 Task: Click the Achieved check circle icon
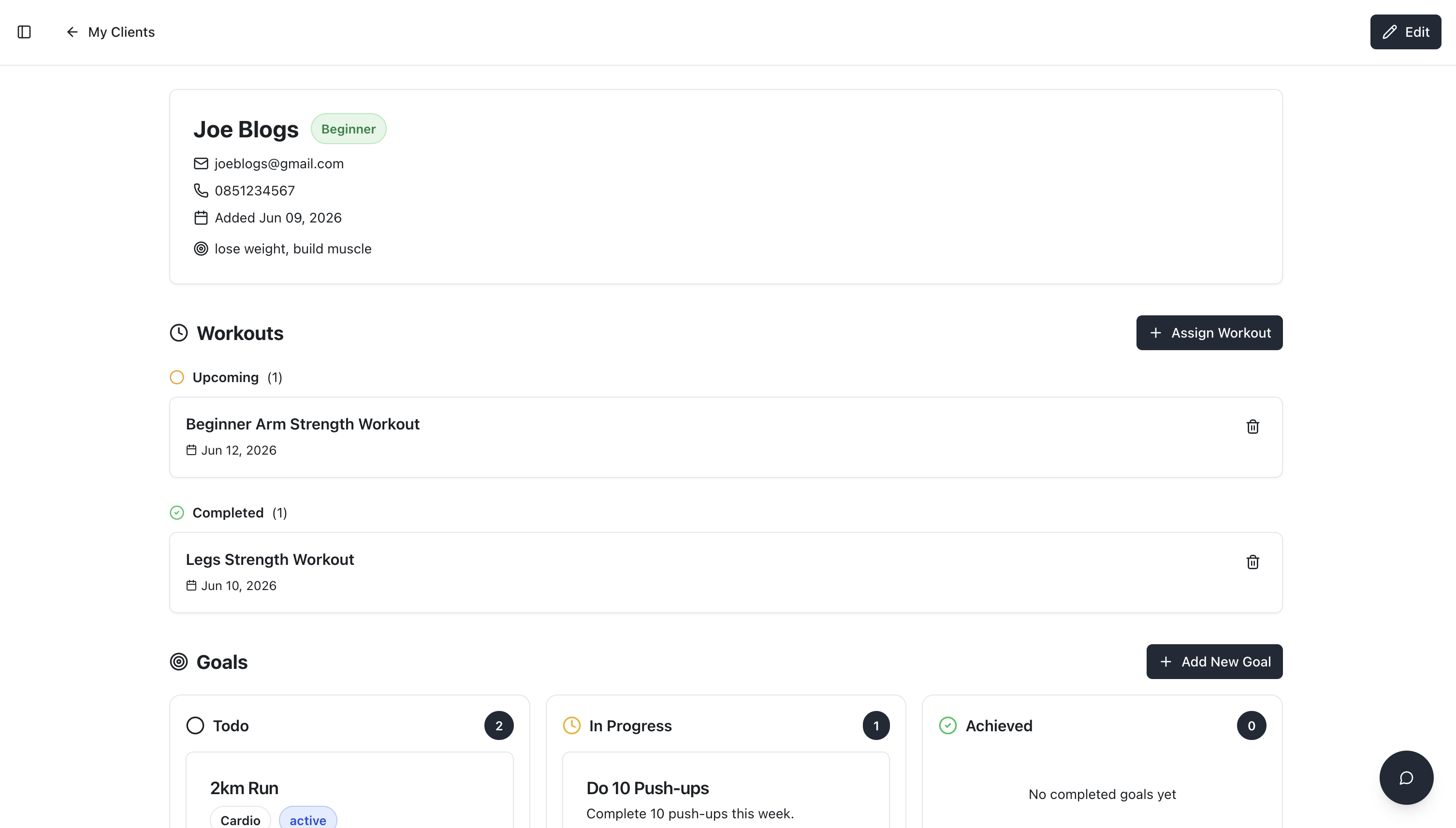click(x=947, y=725)
